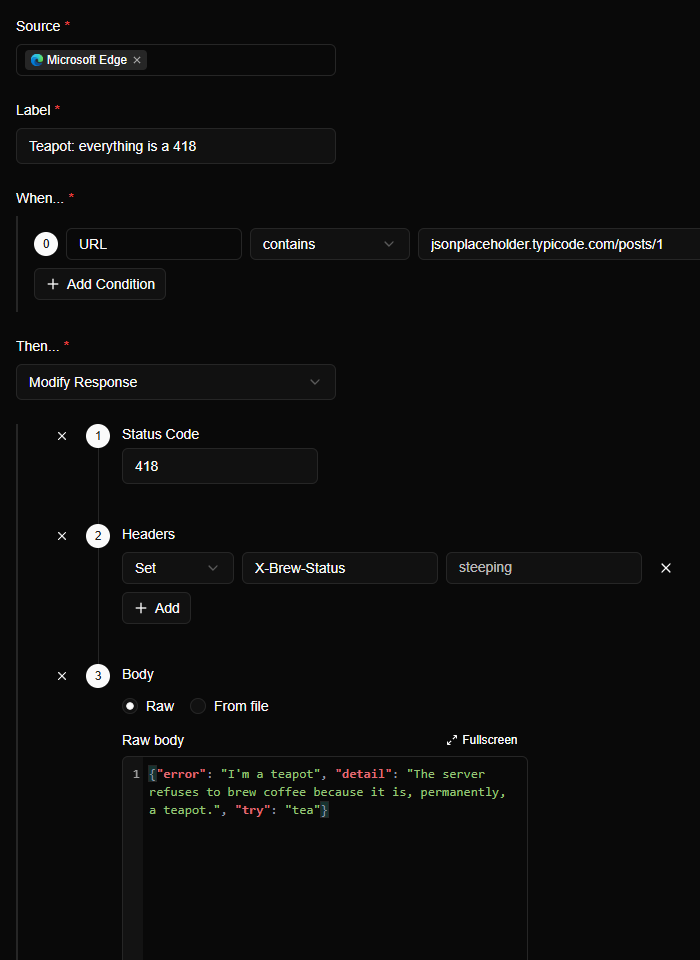This screenshot has height=960, width=700.
Task: Click line number 1 in editor gutter
Action: [x=136, y=774]
